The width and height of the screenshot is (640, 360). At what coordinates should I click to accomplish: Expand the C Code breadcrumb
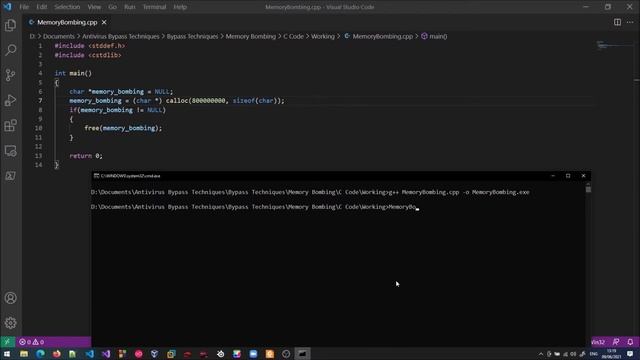(x=293, y=36)
